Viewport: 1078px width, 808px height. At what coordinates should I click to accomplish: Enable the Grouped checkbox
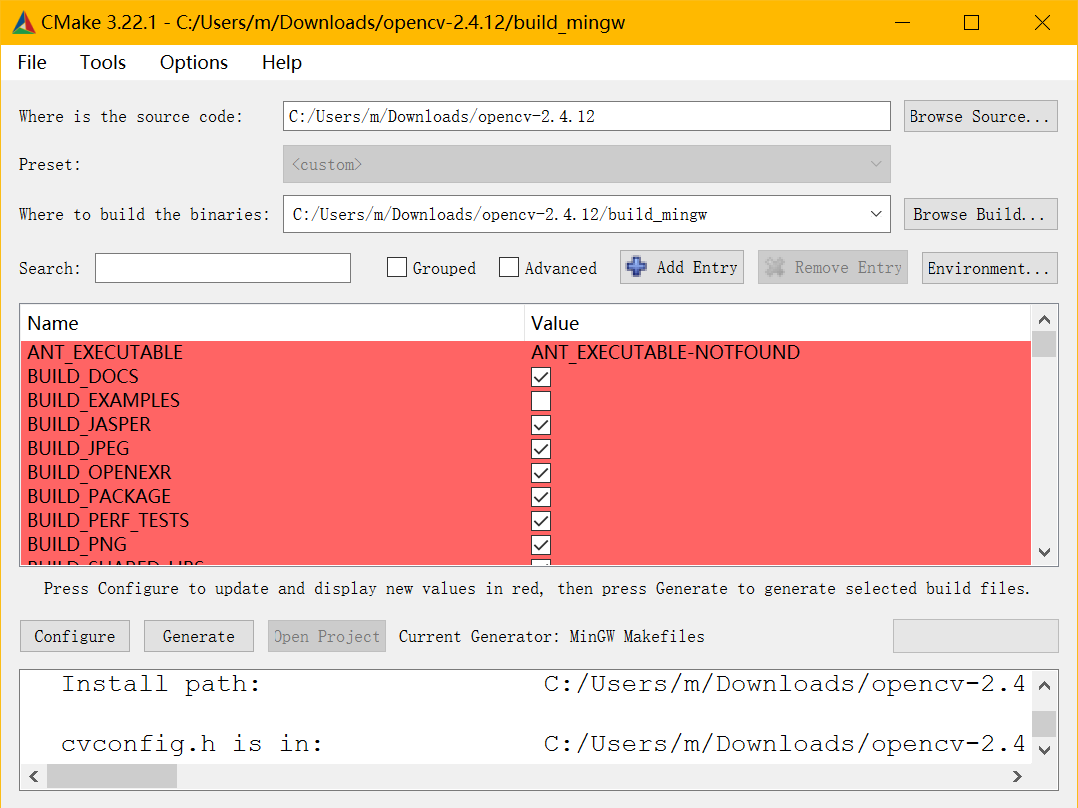click(x=397, y=268)
